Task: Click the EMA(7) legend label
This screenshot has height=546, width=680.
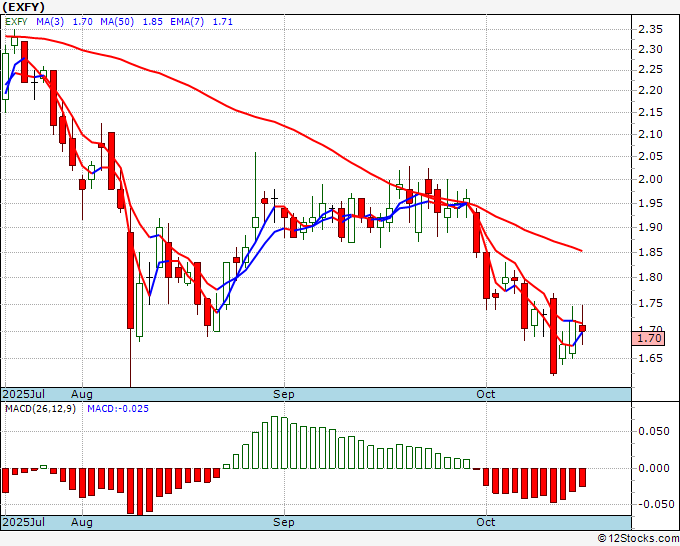Action: pos(187,21)
